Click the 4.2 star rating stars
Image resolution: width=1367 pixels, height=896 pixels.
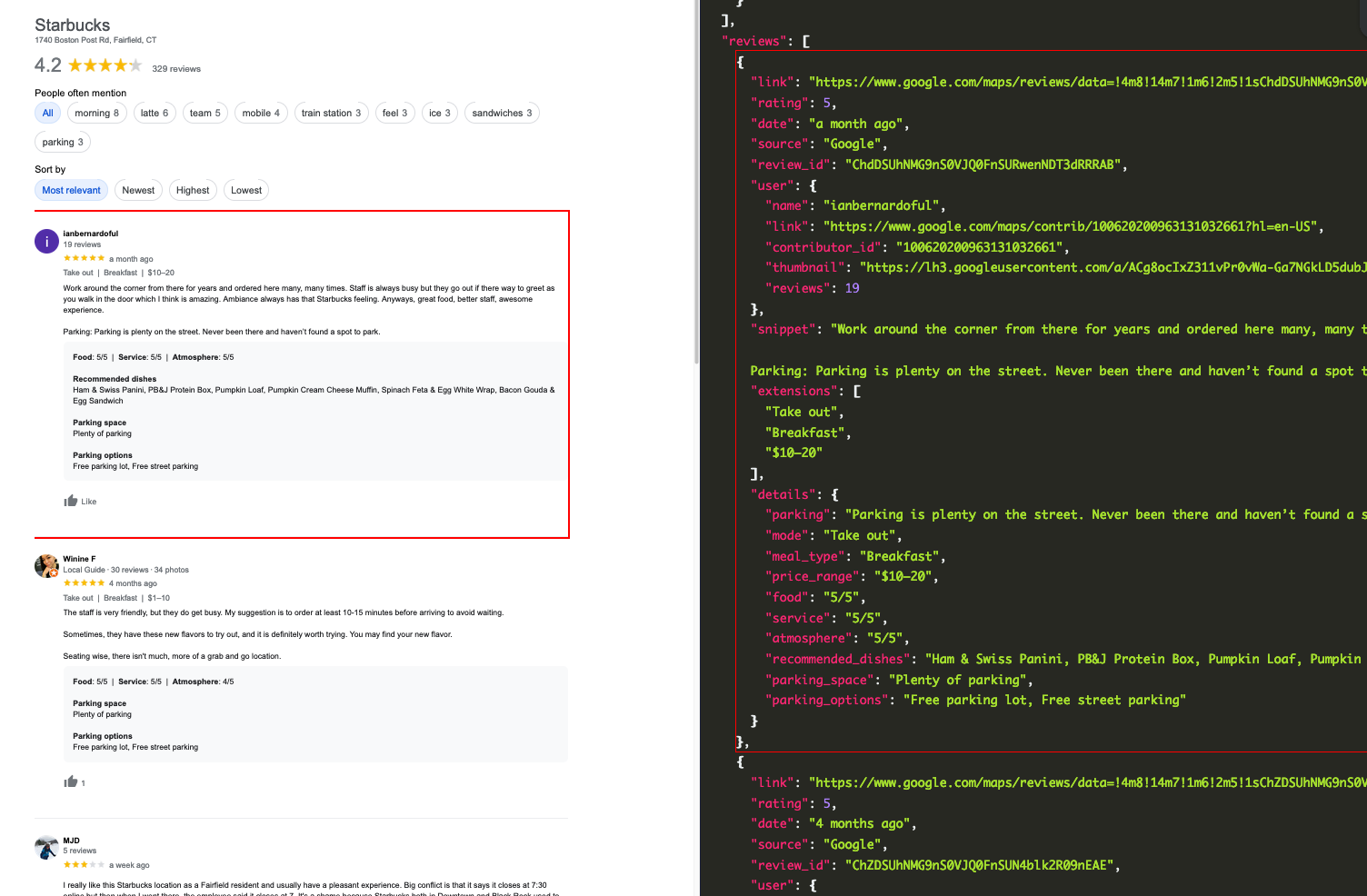tap(105, 65)
